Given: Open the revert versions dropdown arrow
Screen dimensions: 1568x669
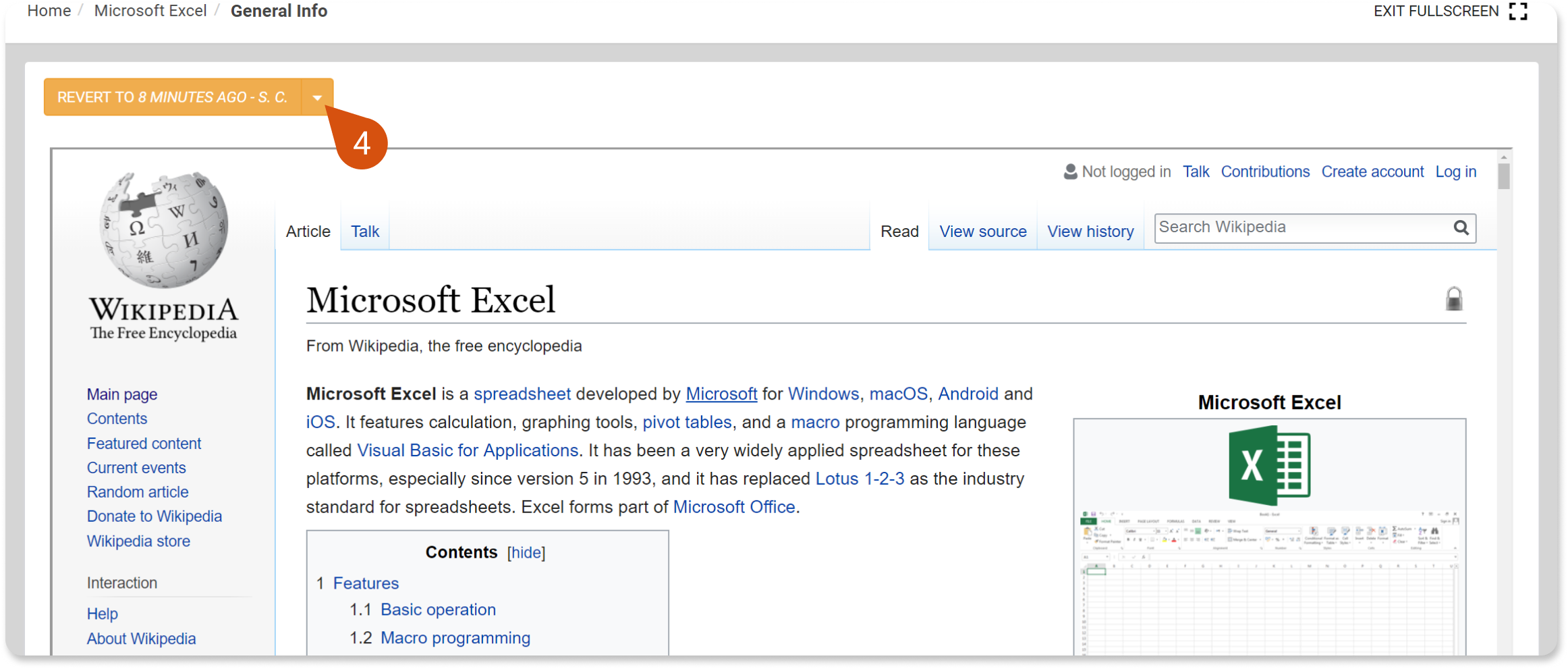Looking at the screenshot, I should 317,98.
